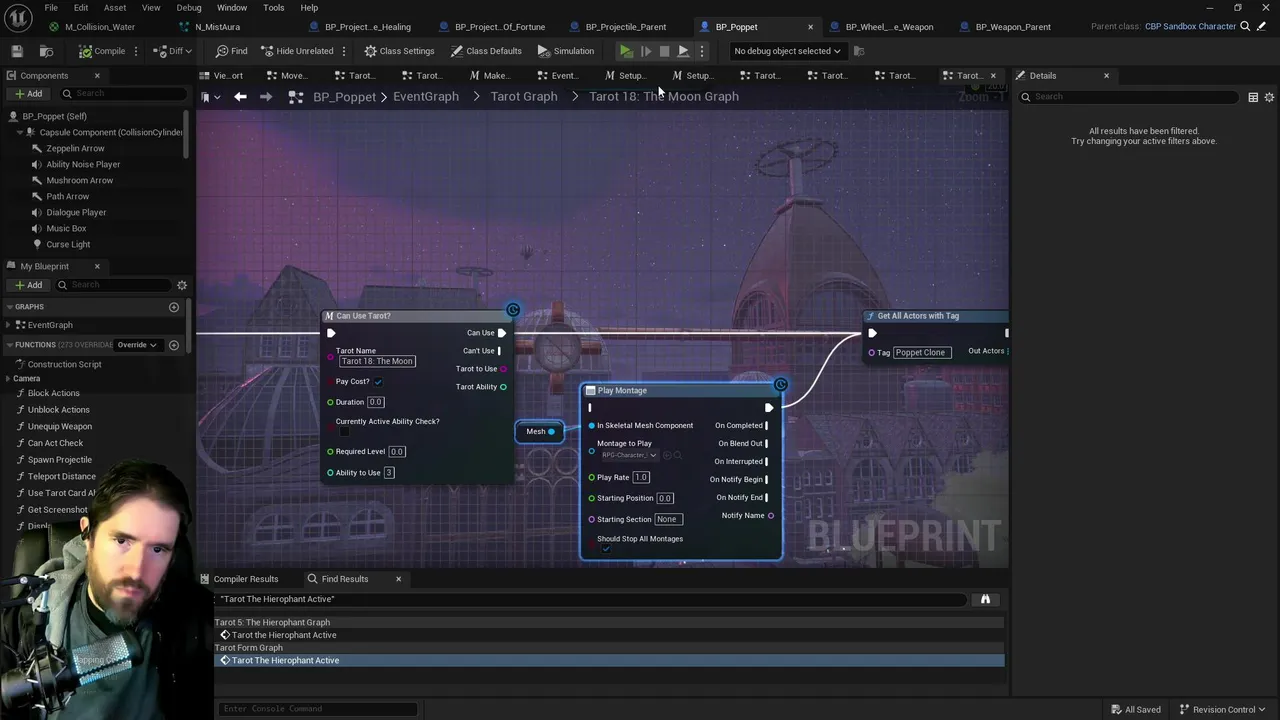Close the Components panel

pos(97,76)
